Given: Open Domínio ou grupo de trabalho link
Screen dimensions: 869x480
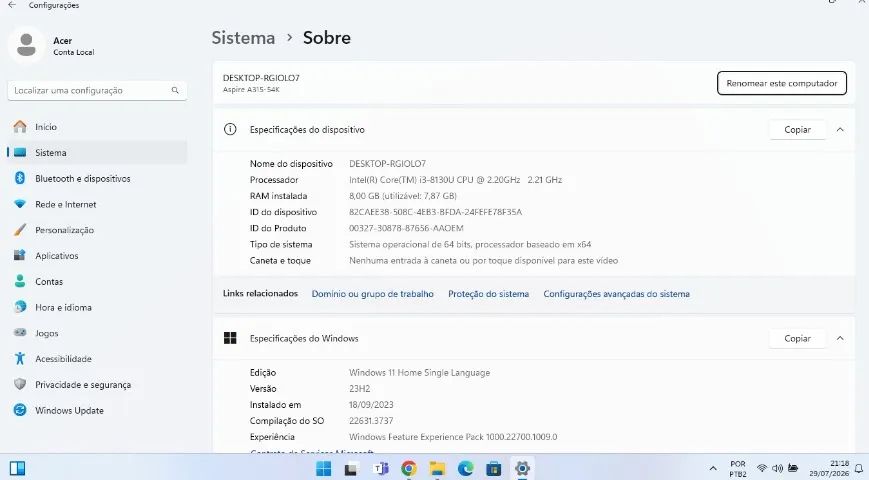Looking at the screenshot, I should (x=372, y=294).
